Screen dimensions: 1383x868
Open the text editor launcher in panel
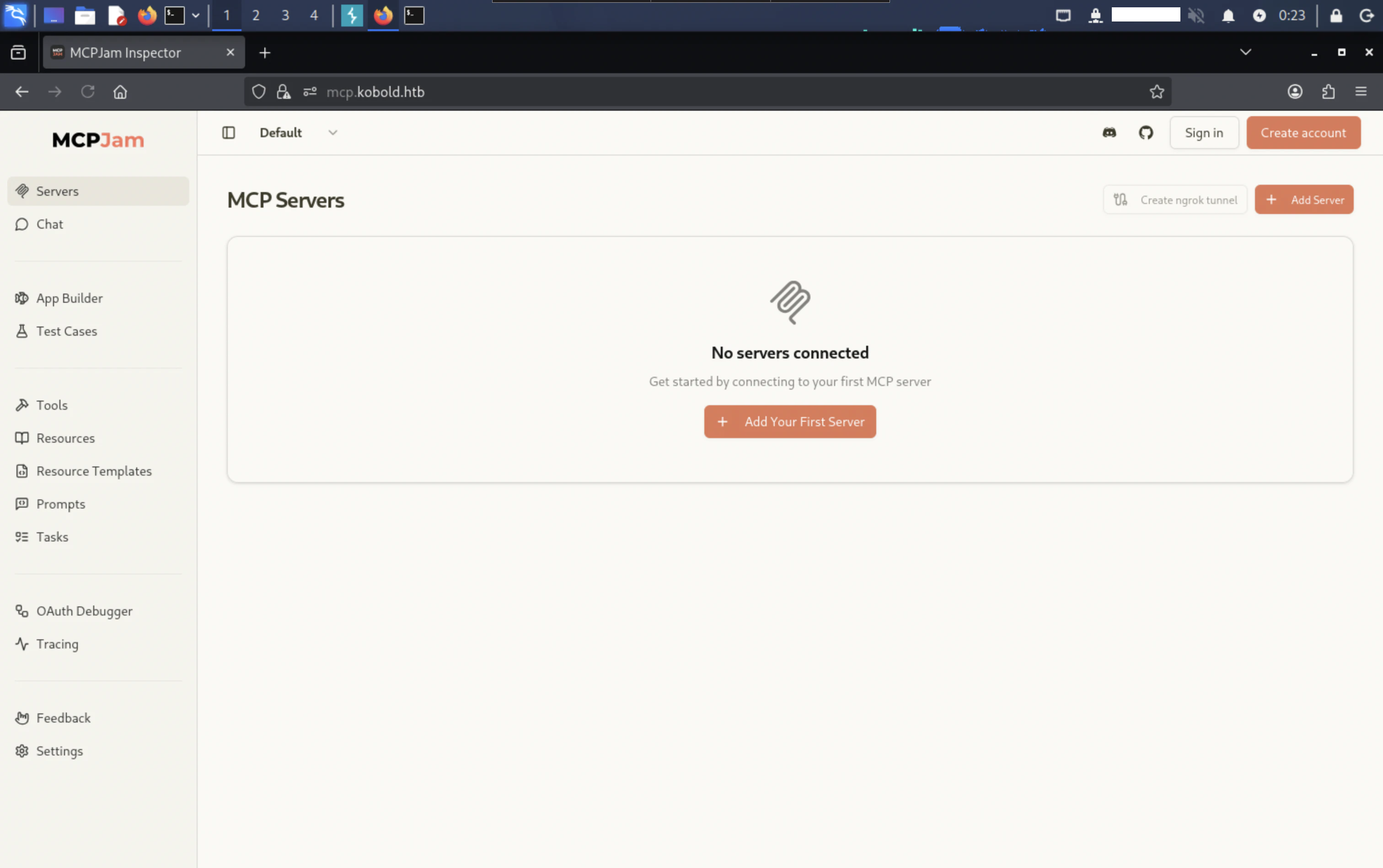pos(117,16)
